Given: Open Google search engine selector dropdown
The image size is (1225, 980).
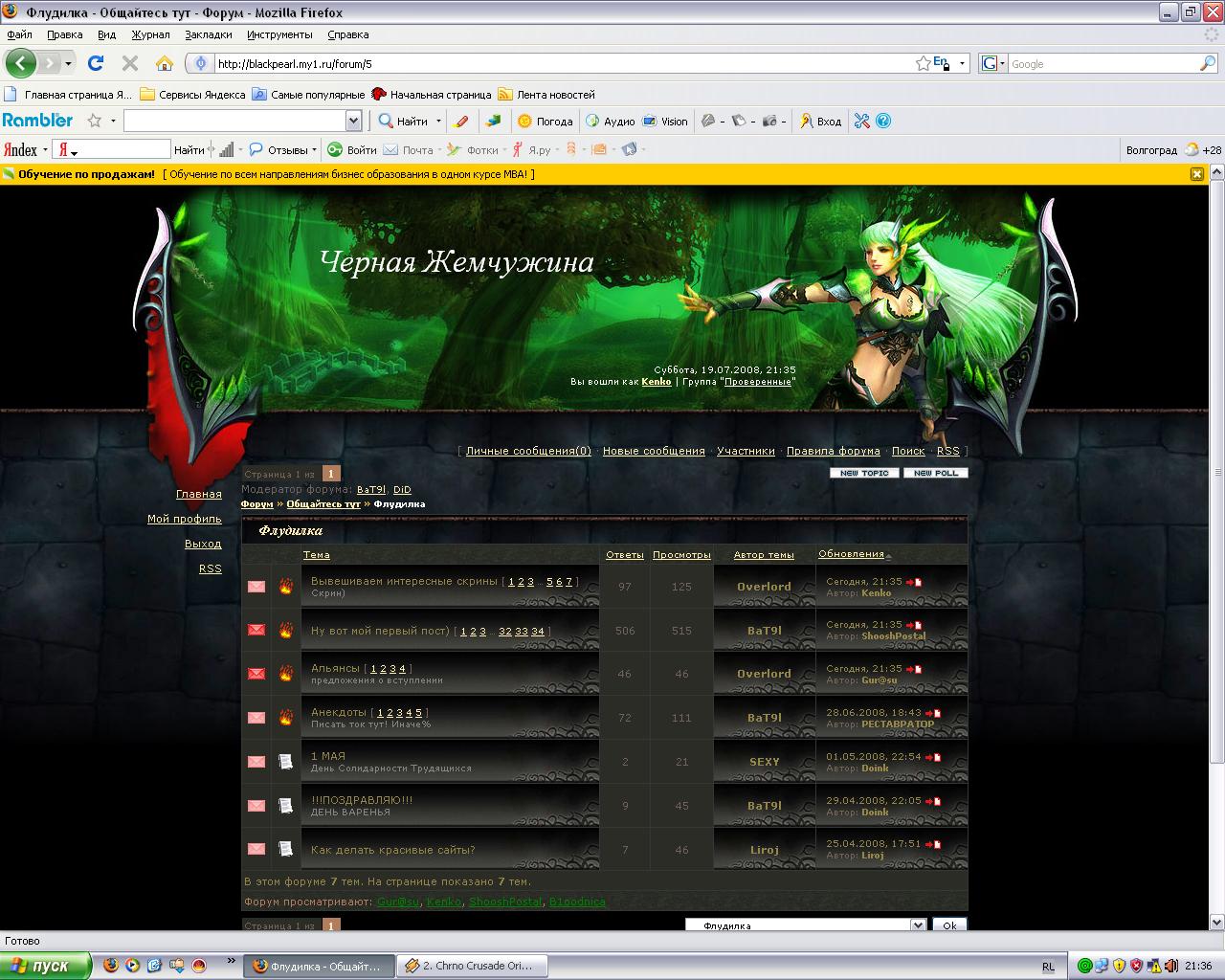Looking at the screenshot, I should click(1001, 64).
